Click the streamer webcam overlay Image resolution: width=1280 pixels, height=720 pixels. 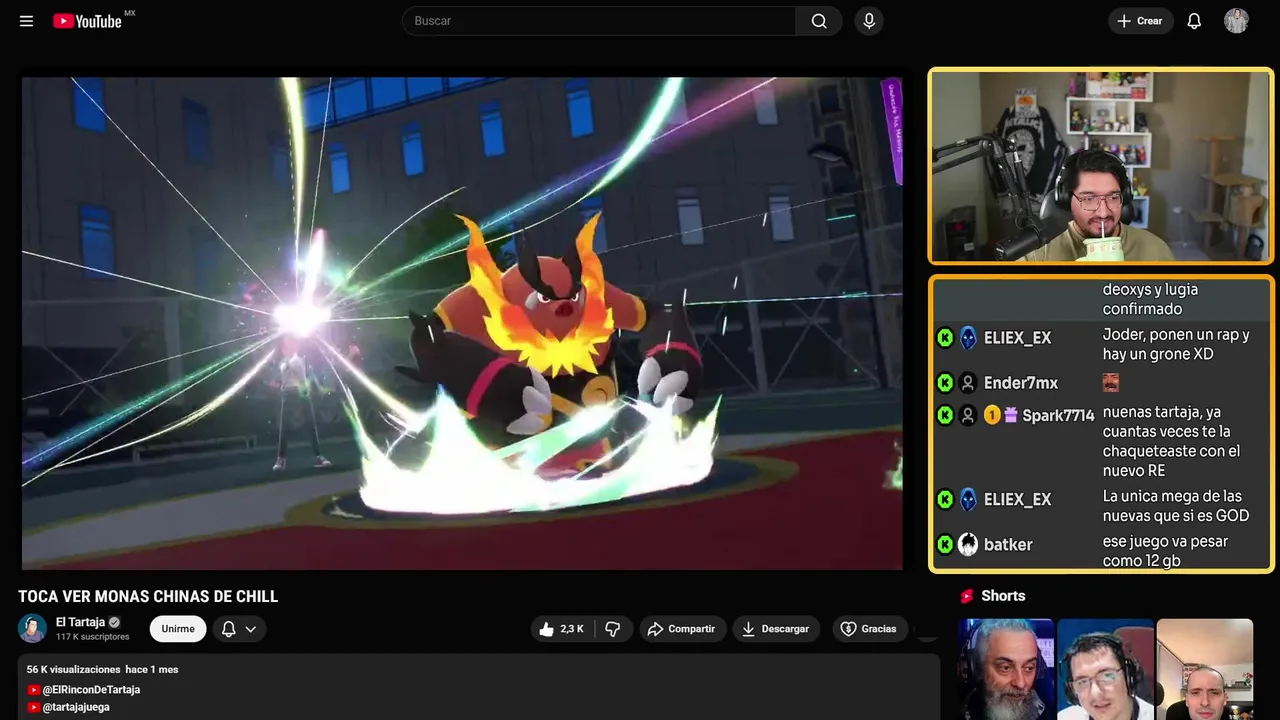click(x=1101, y=166)
